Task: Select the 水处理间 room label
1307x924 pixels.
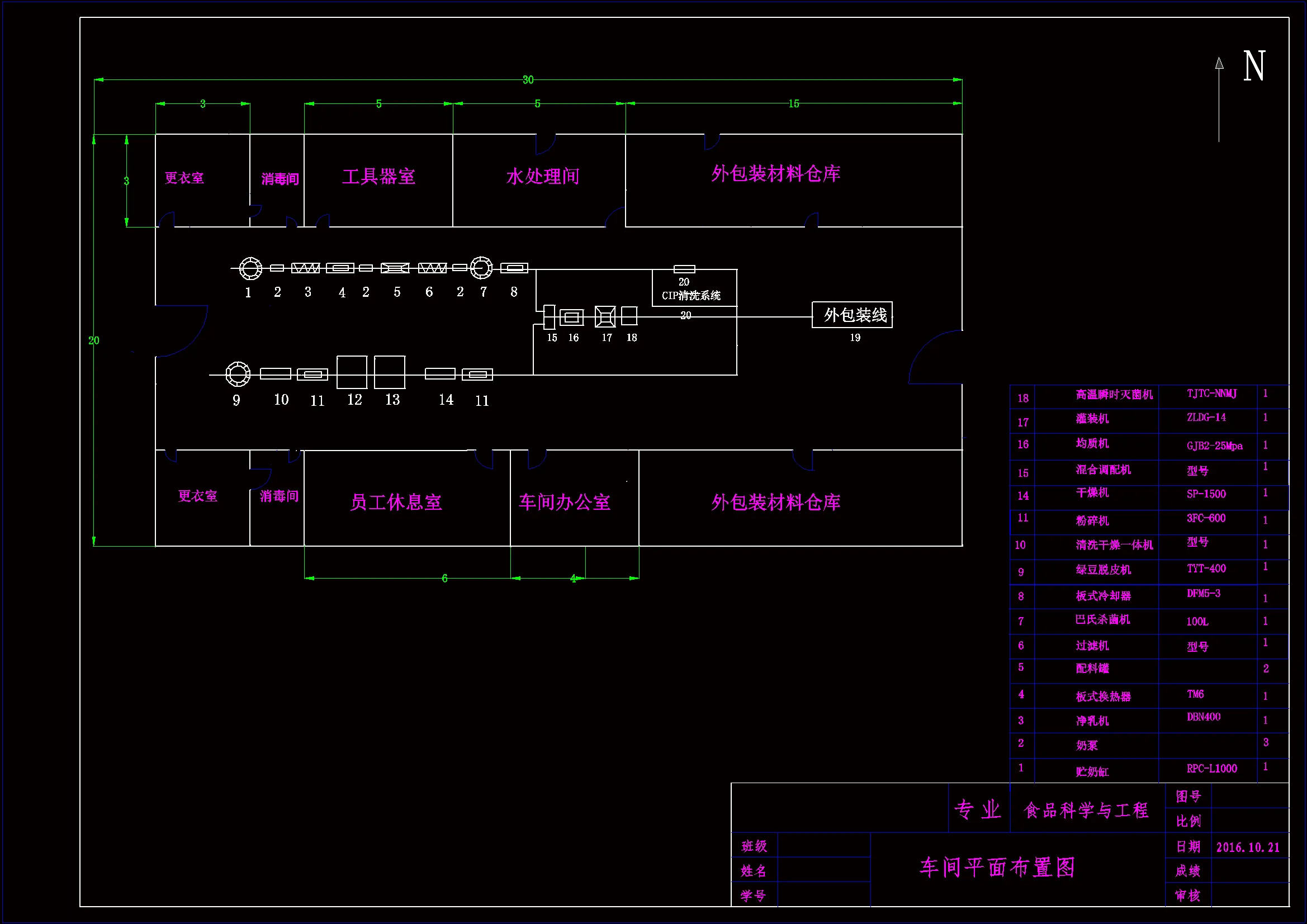Action: (542, 177)
